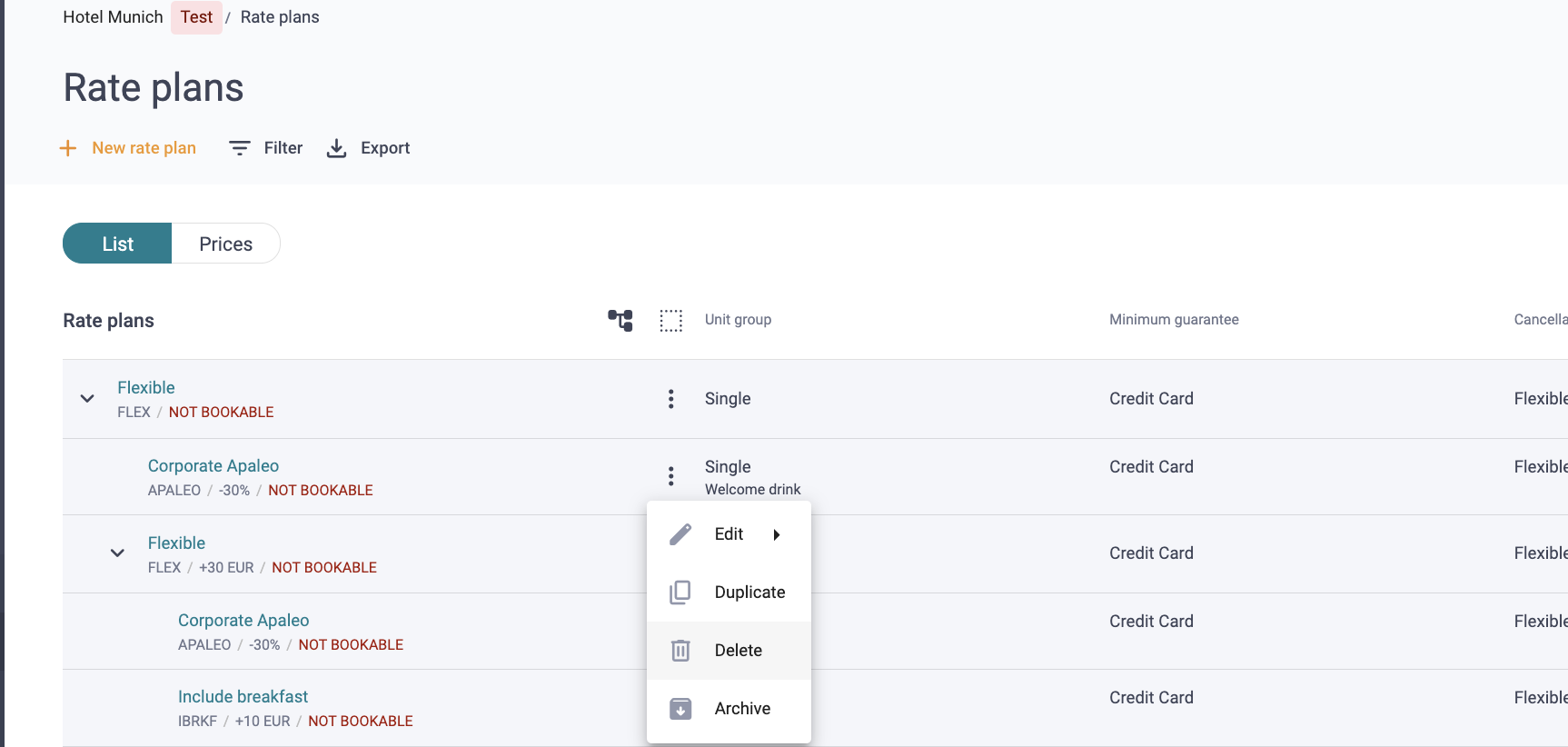
Task: Click Rate plans breadcrumb text
Action: tap(280, 17)
